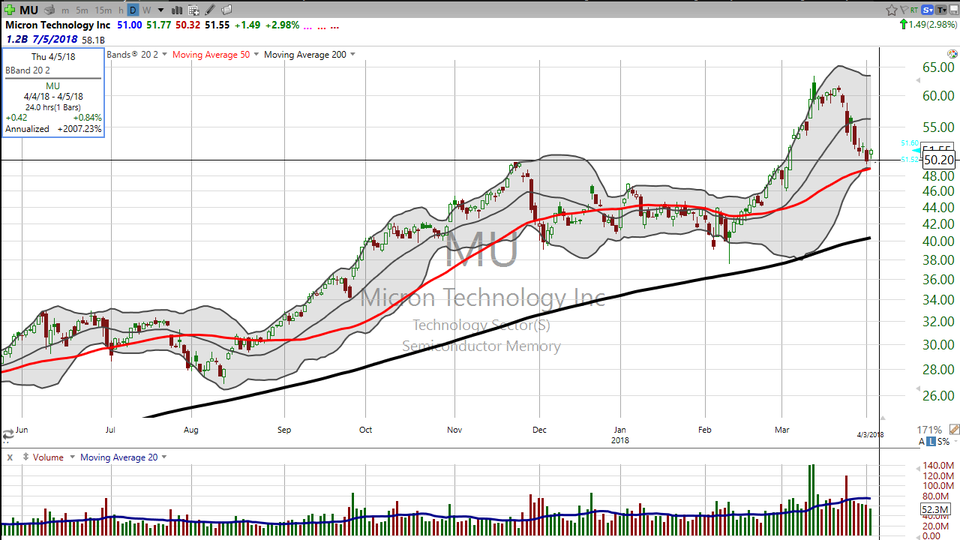This screenshot has height=540, width=960.
Task: Open the print chart icon
Action: click(x=50, y=10)
